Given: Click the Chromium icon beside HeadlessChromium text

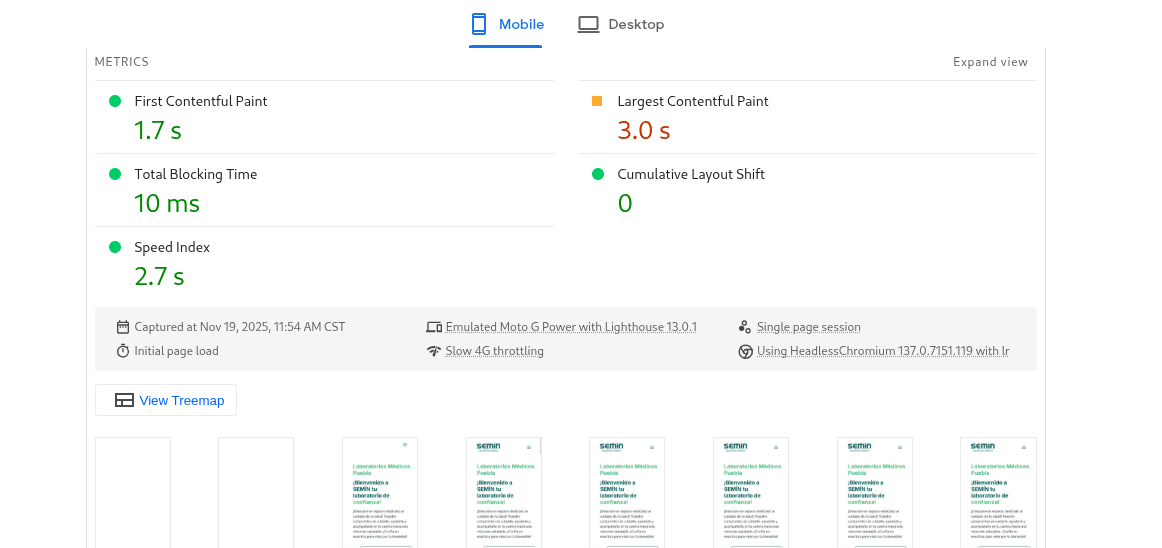Looking at the screenshot, I should [744, 351].
